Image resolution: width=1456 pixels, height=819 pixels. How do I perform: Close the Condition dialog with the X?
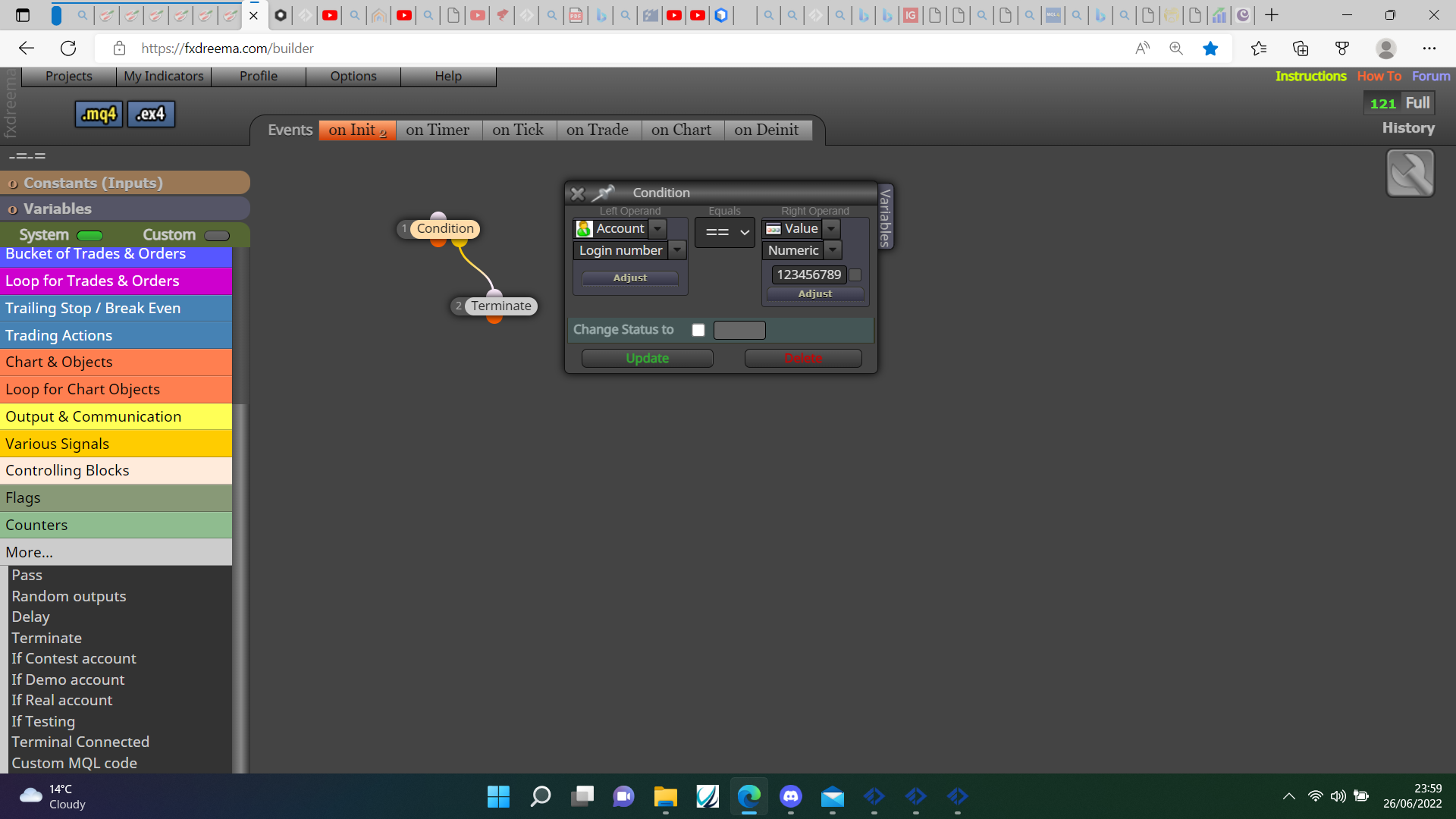click(577, 193)
